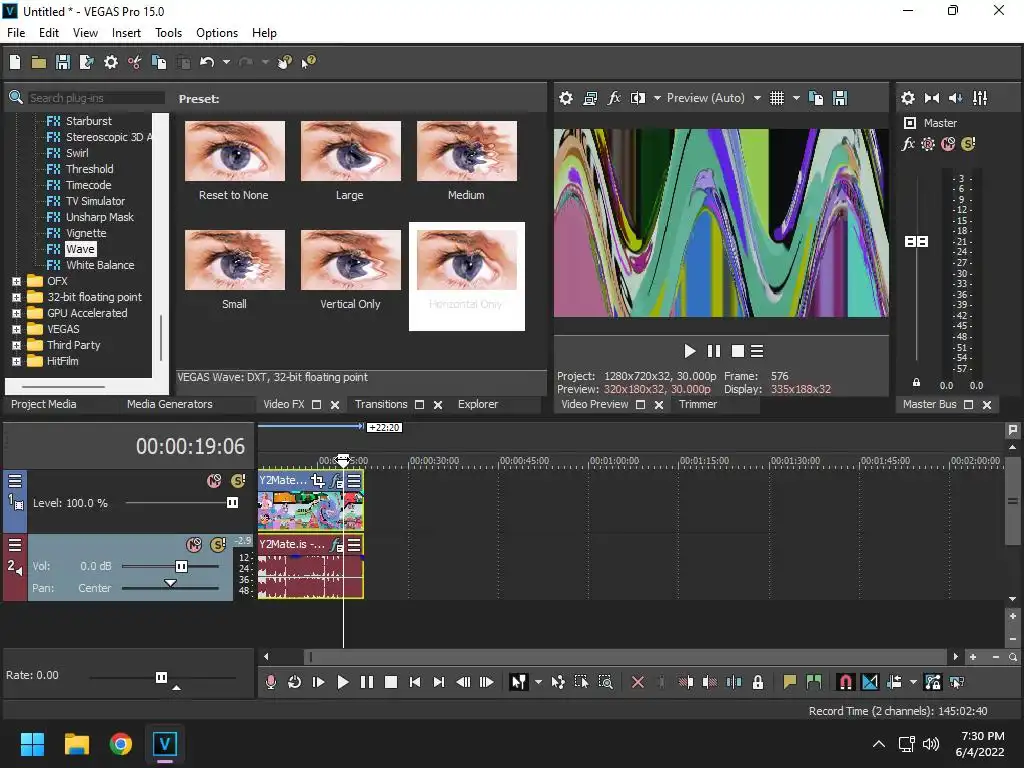This screenshot has width=1024, height=768.
Task: Open Master FX button
Action: 908,144
